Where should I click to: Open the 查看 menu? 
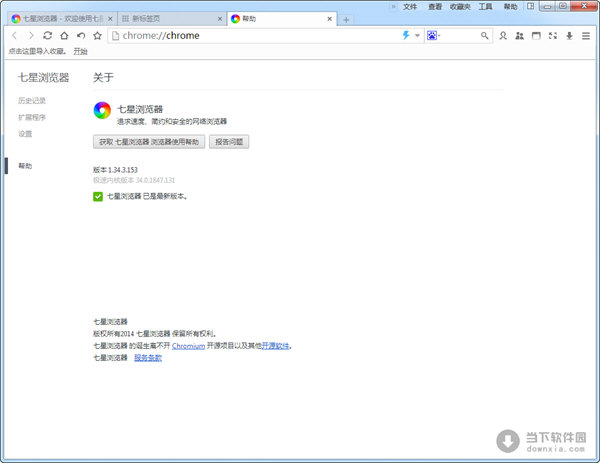(x=435, y=7)
